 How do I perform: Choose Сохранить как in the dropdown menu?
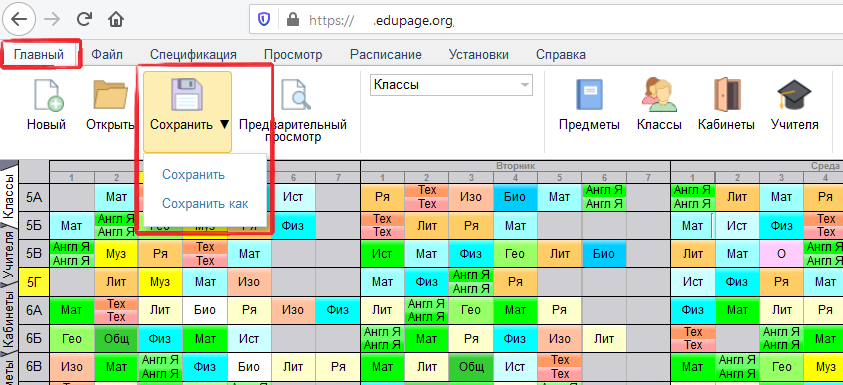pyautogui.click(x=205, y=203)
